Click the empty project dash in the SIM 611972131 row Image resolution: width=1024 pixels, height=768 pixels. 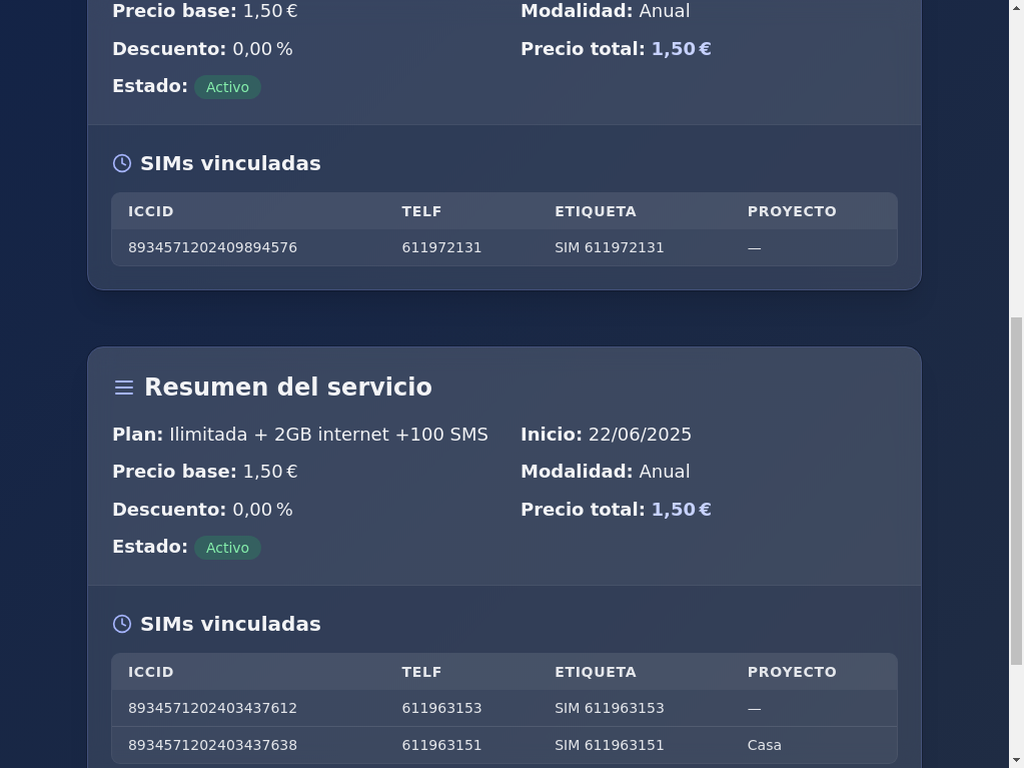tap(754, 248)
